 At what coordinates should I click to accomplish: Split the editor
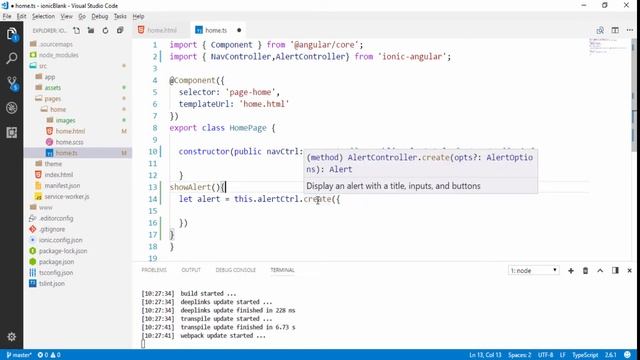[x=615, y=30]
